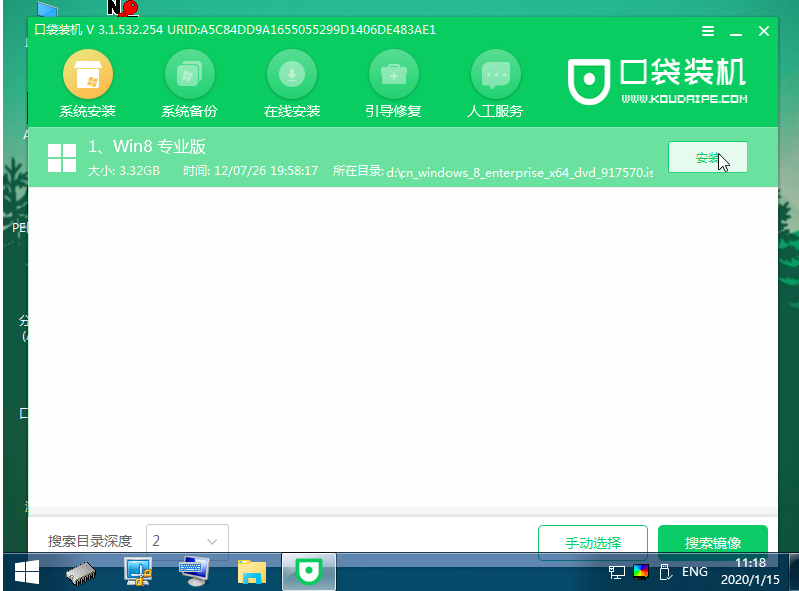Open the Windows Start button

[26, 572]
